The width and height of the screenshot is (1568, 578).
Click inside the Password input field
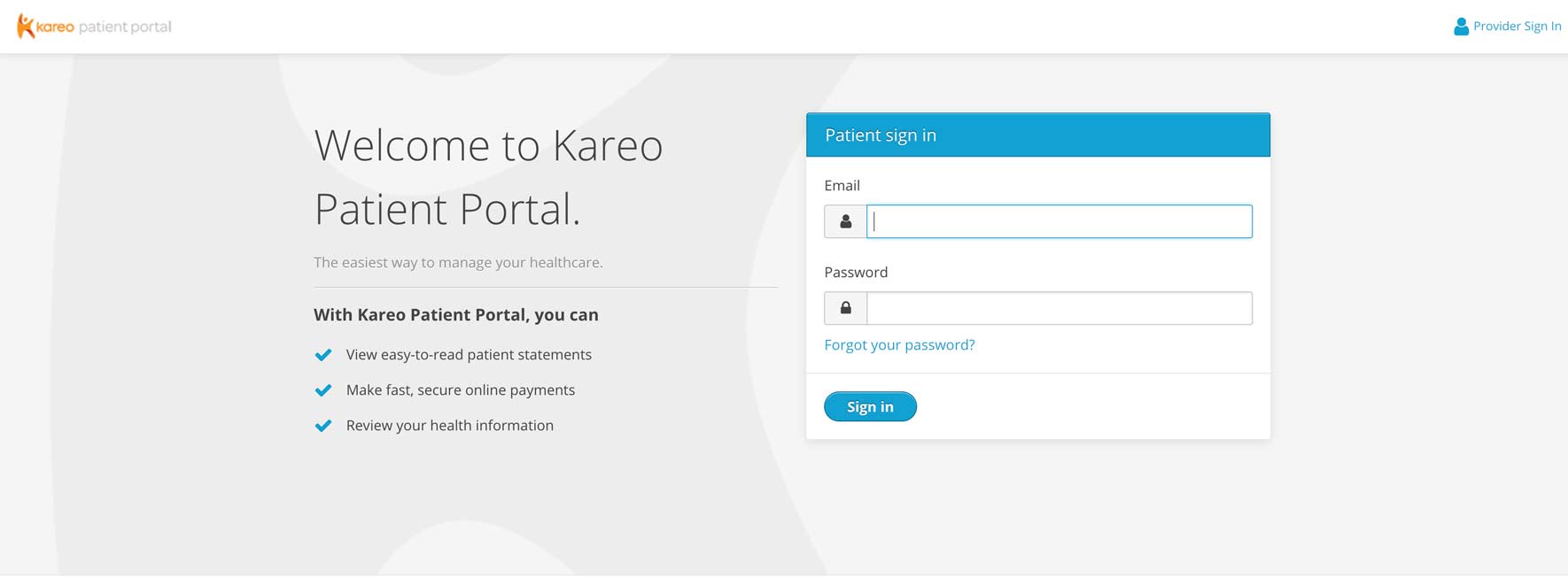pyautogui.click(x=1059, y=308)
